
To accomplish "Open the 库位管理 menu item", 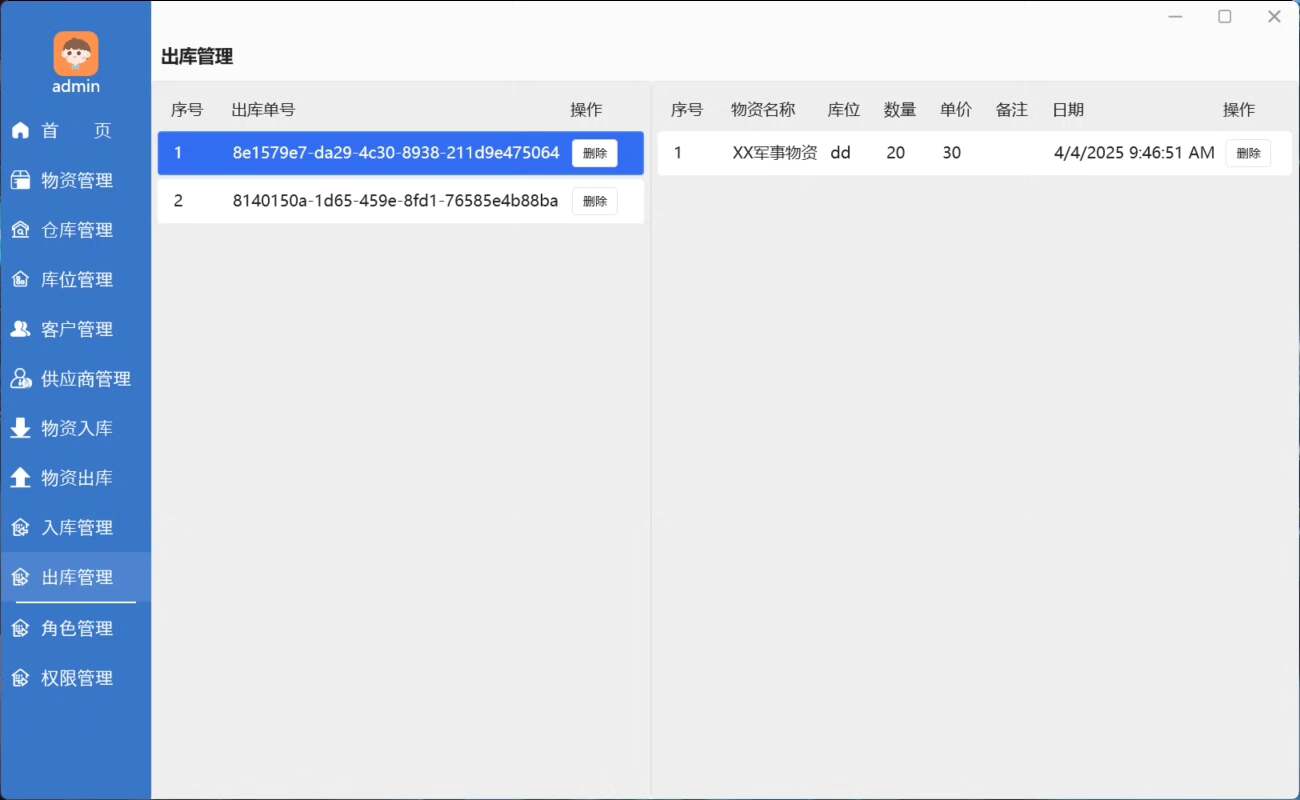I will 76,280.
